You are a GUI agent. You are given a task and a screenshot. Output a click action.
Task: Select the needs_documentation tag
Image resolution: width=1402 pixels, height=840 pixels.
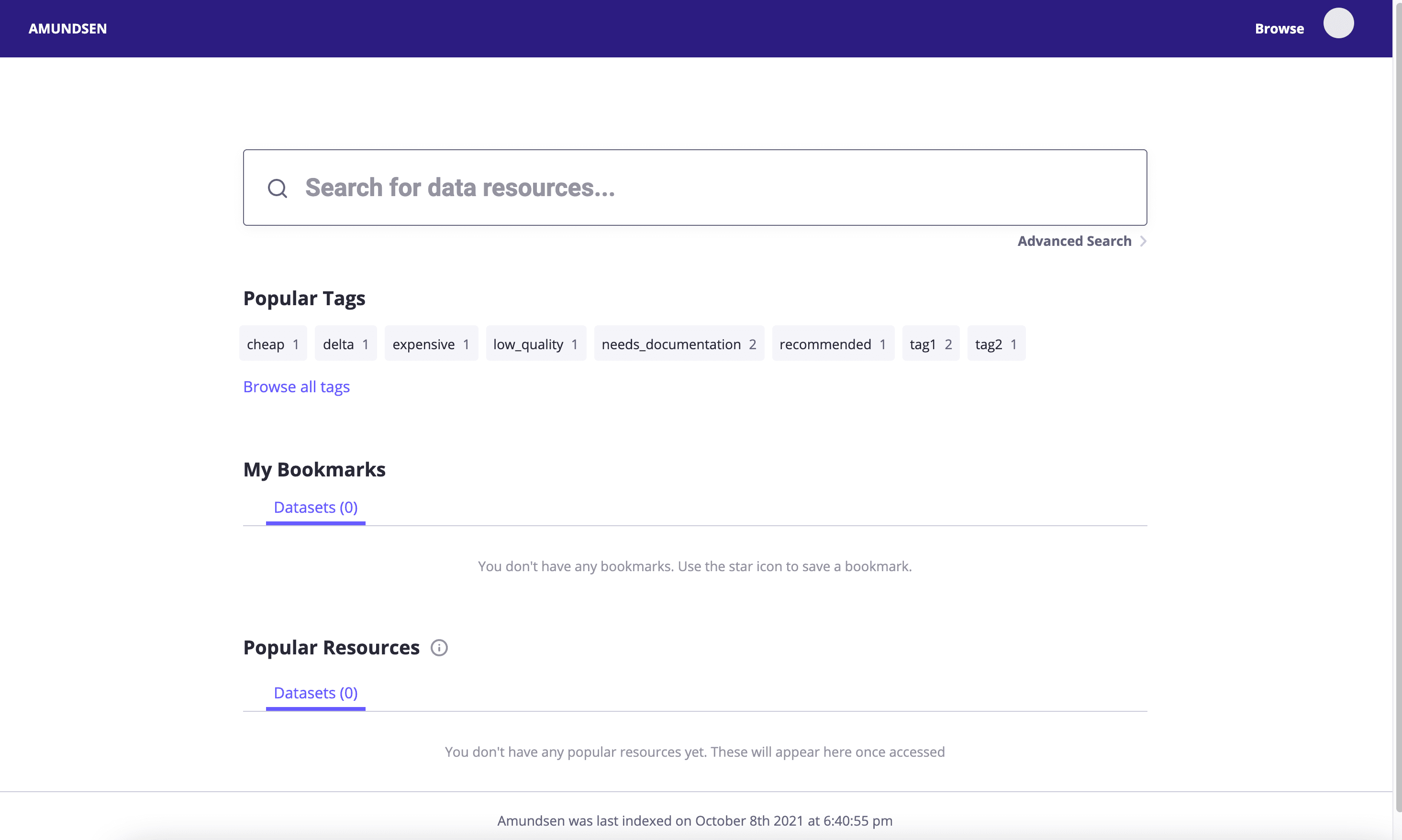pyautogui.click(x=679, y=343)
